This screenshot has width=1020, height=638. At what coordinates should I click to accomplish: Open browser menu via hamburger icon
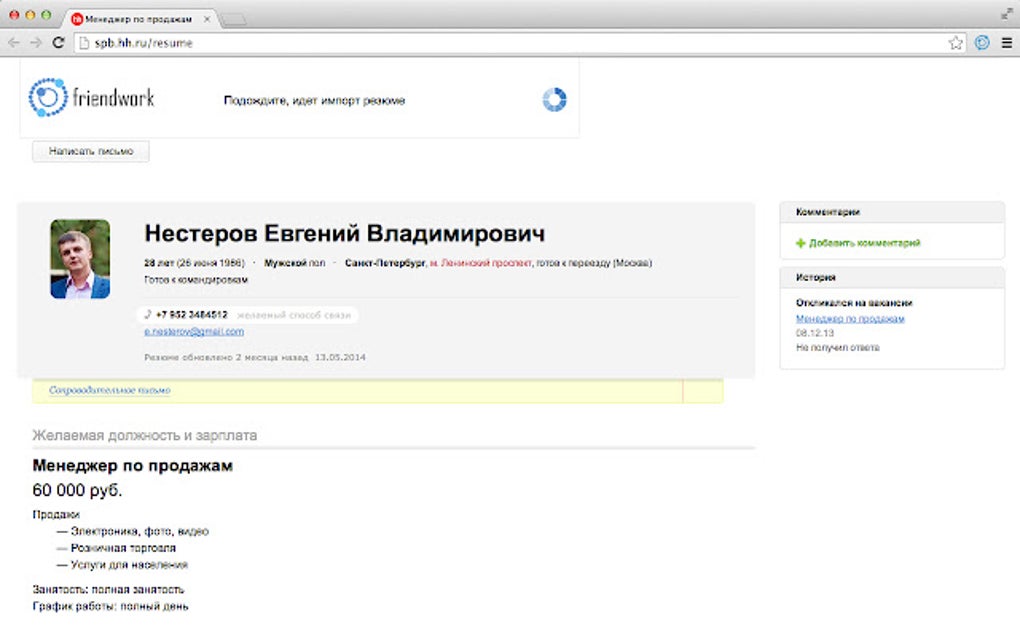pos(1005,42)
